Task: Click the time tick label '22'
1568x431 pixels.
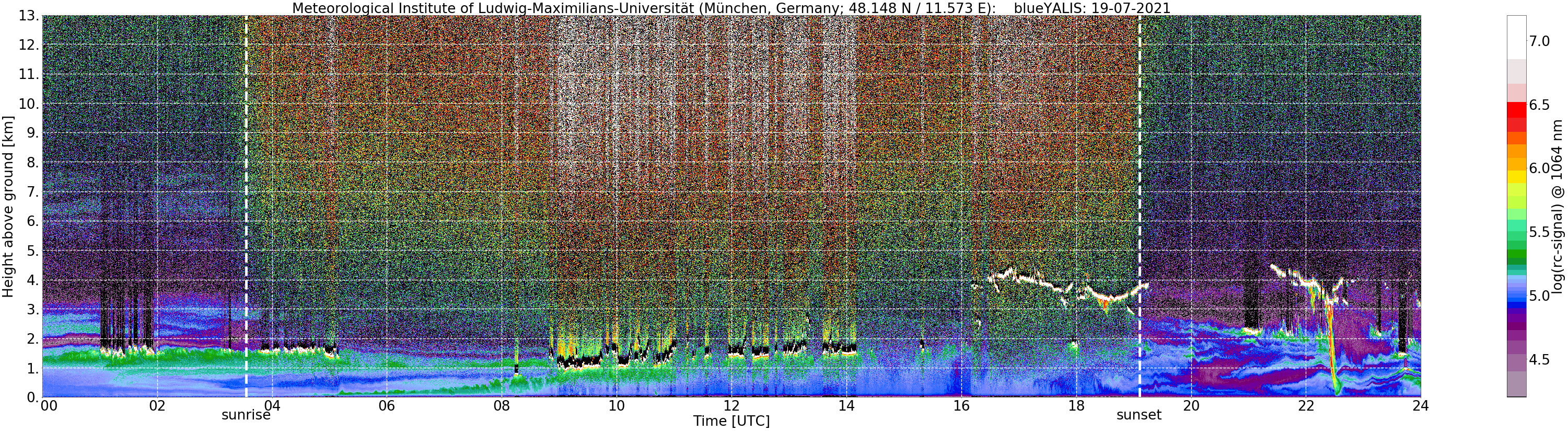Action: click(1306, 406)
